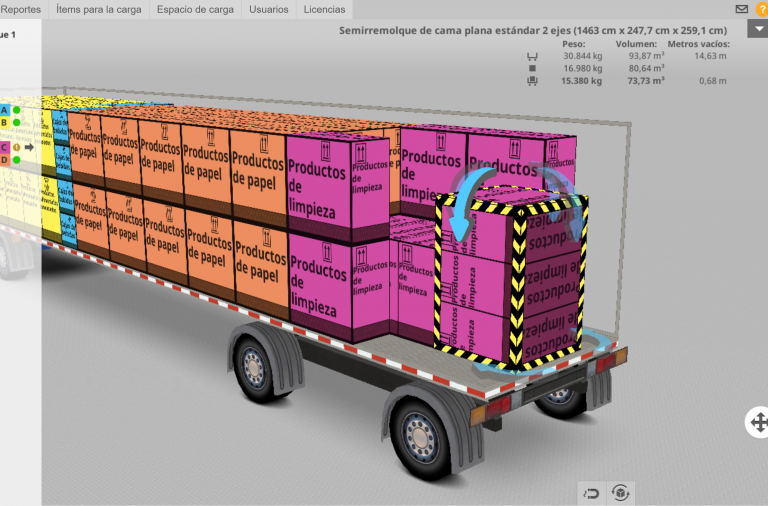Switch to Espacio de carga tab
The height and width of the screenshot is (506, 768).
(x=195, y=9)
